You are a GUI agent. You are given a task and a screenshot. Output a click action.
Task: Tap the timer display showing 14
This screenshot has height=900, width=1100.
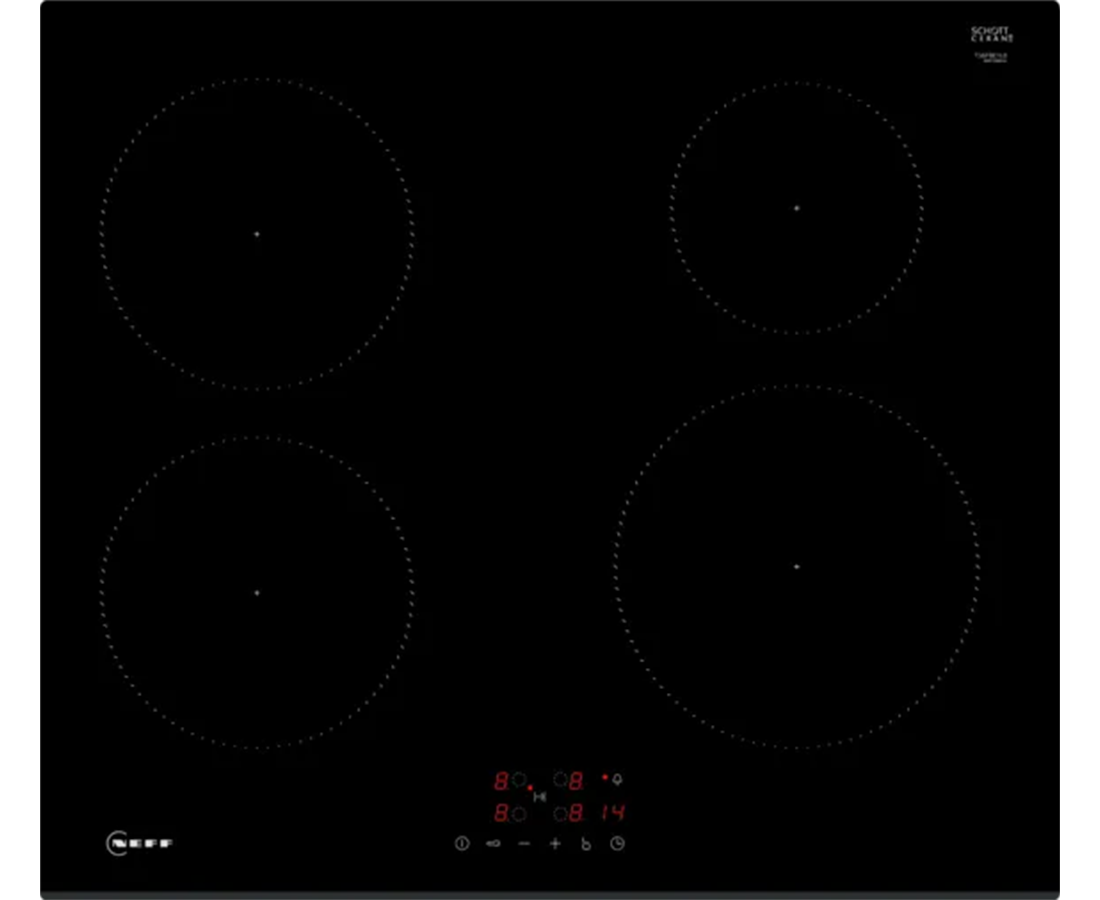click(x=613, y=812)
